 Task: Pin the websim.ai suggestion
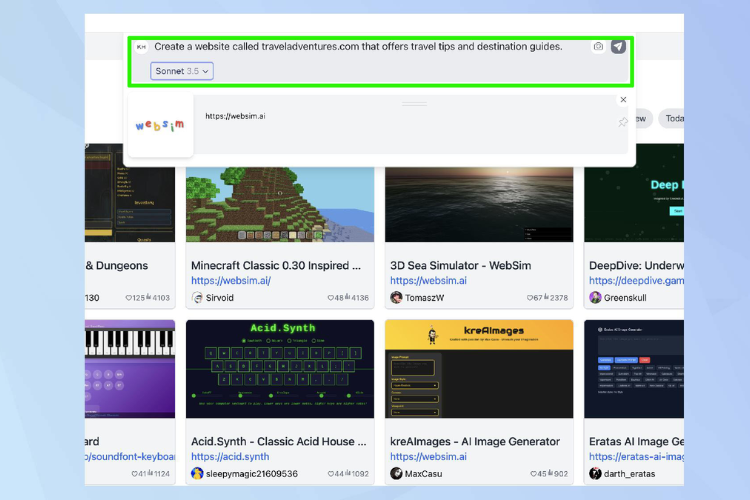[x=622, y=122]
